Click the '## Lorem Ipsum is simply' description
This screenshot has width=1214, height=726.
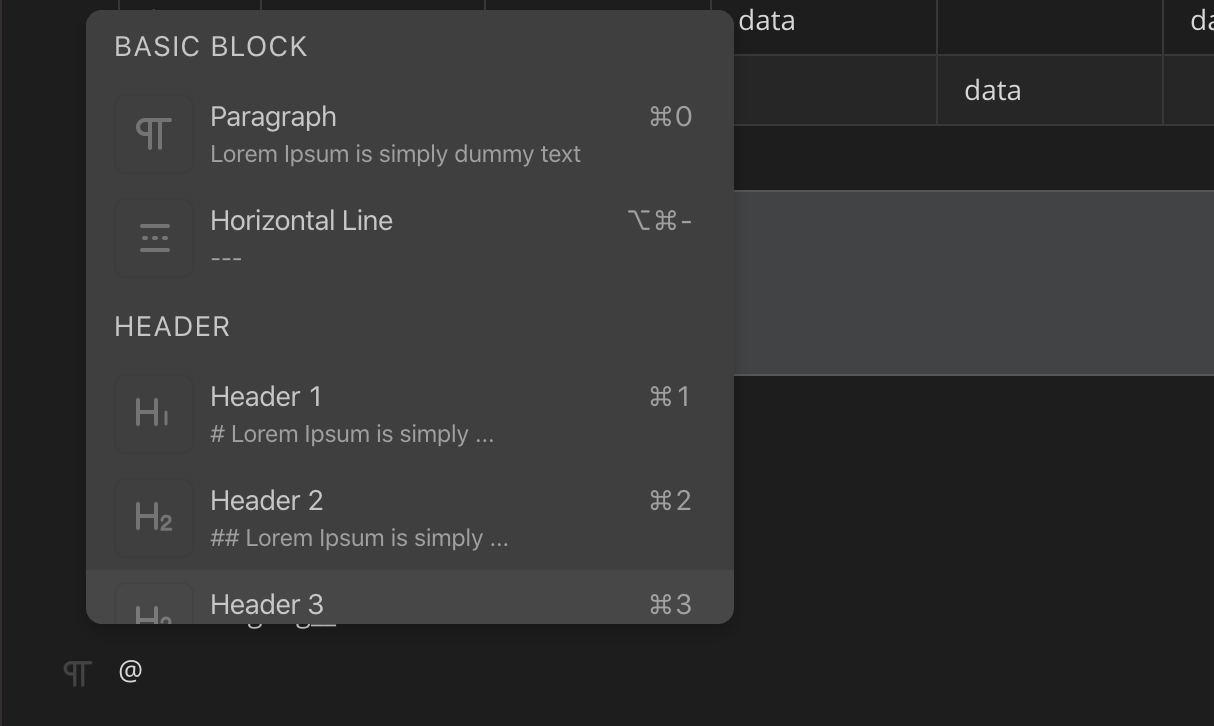pos(359,539)
